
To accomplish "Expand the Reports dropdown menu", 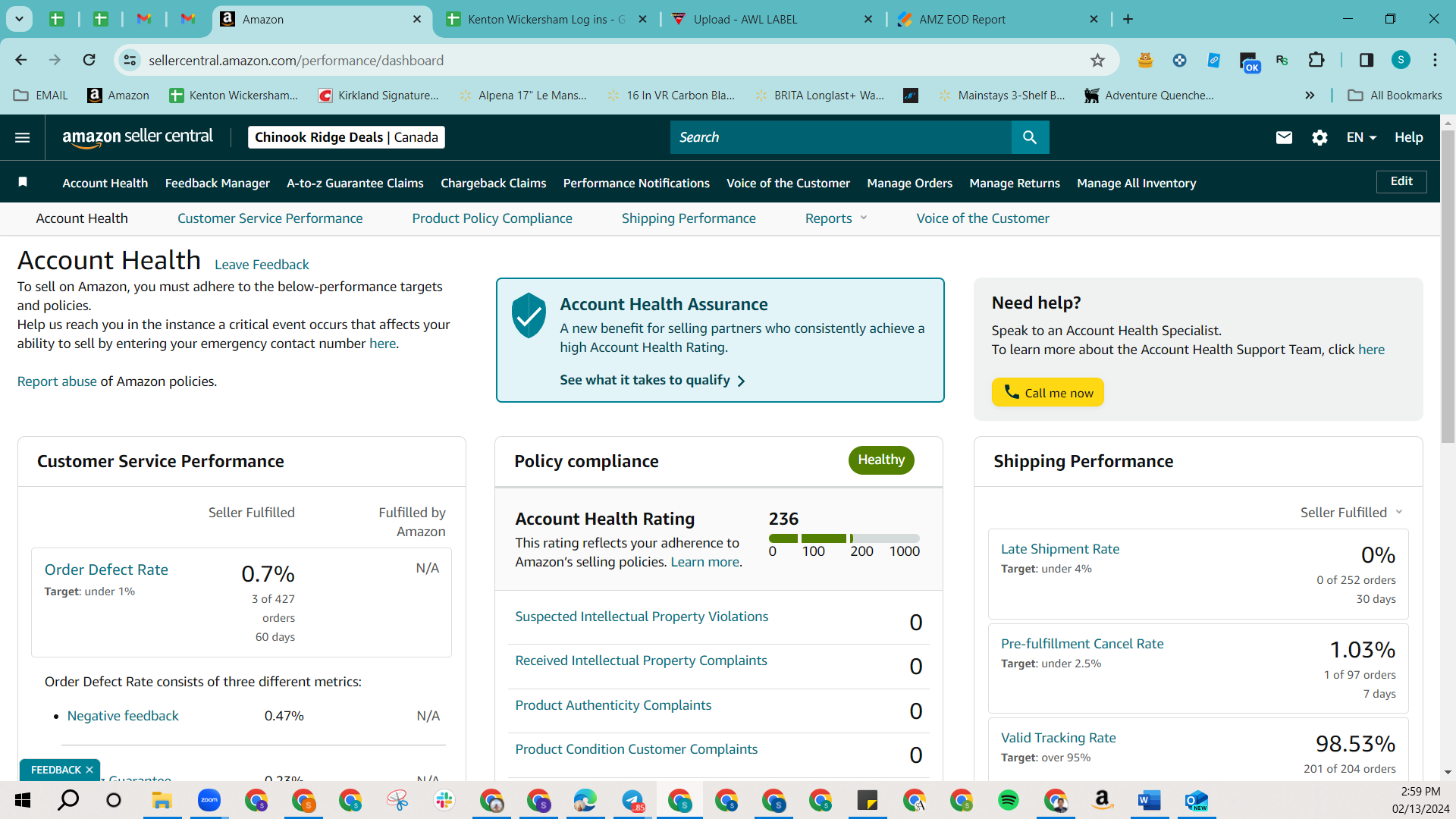I will pos(836,218).
